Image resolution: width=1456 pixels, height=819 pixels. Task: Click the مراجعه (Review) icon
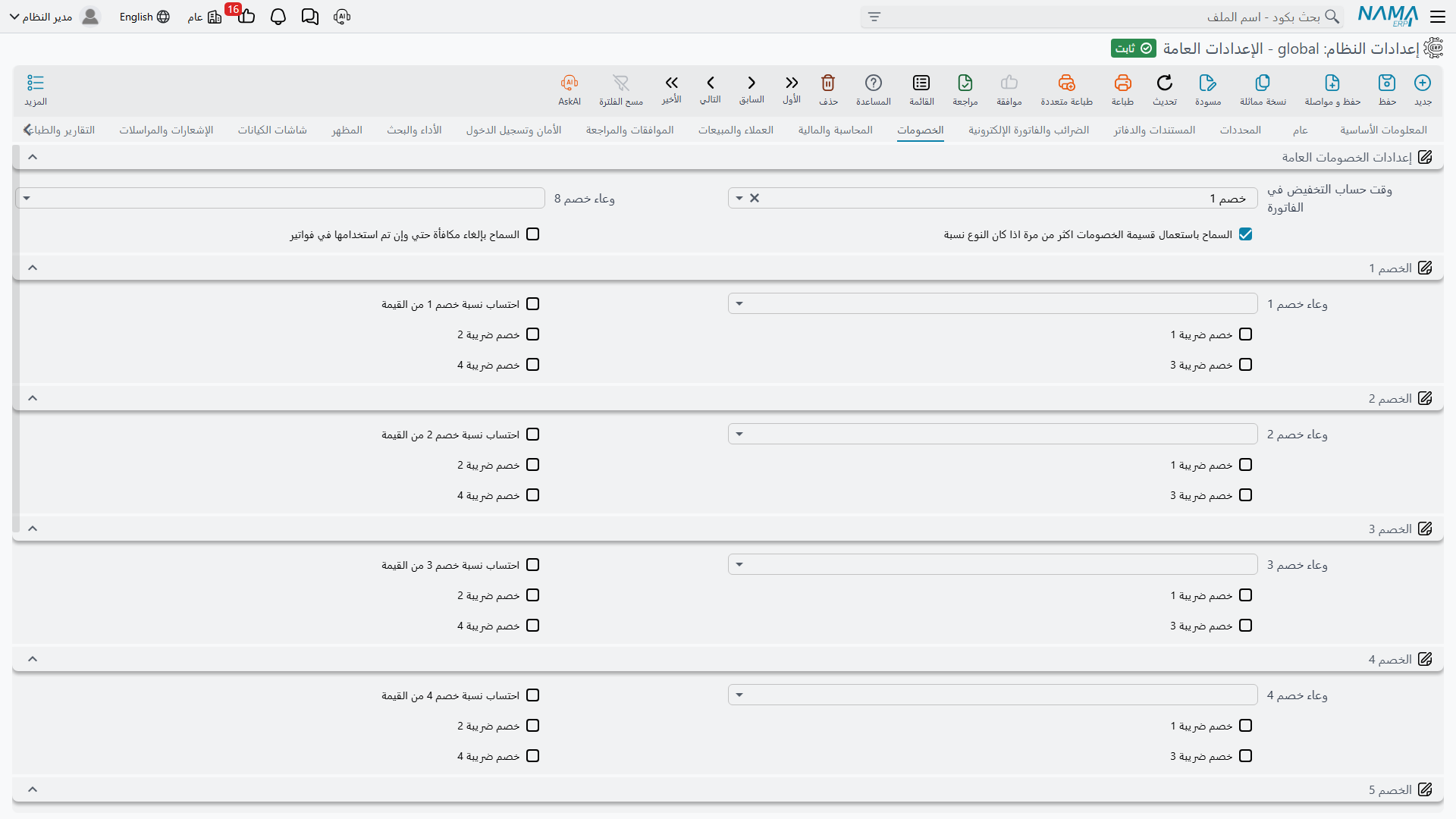(x=965, y=83)
